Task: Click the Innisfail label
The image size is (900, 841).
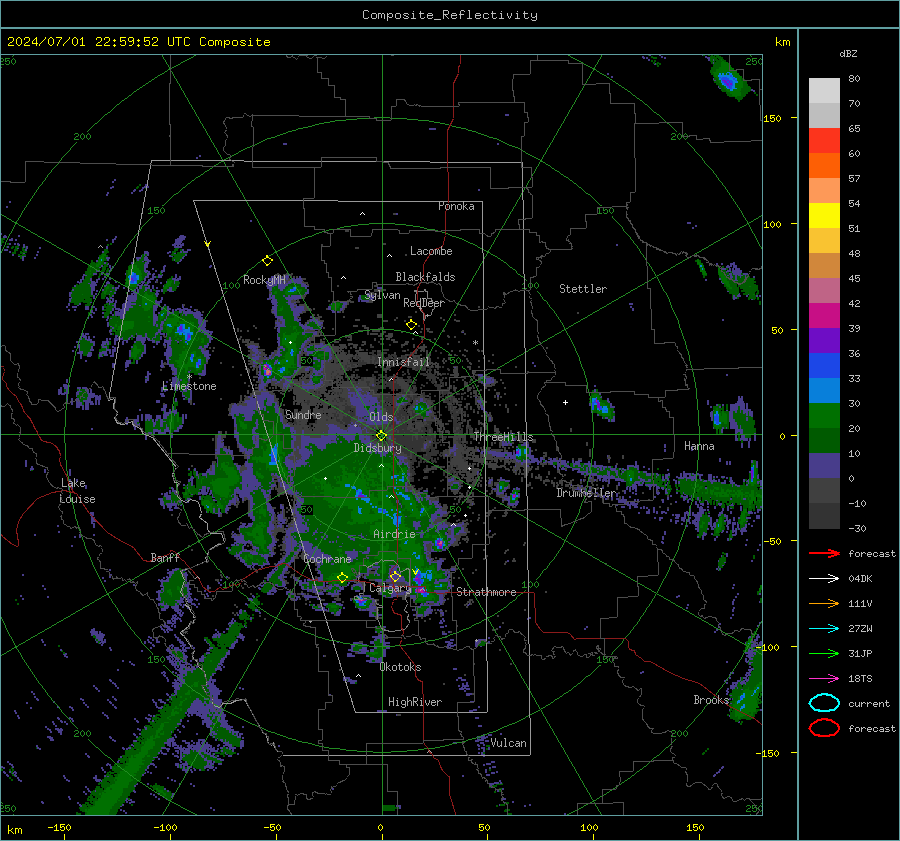Action: click(x=403, y=362)
